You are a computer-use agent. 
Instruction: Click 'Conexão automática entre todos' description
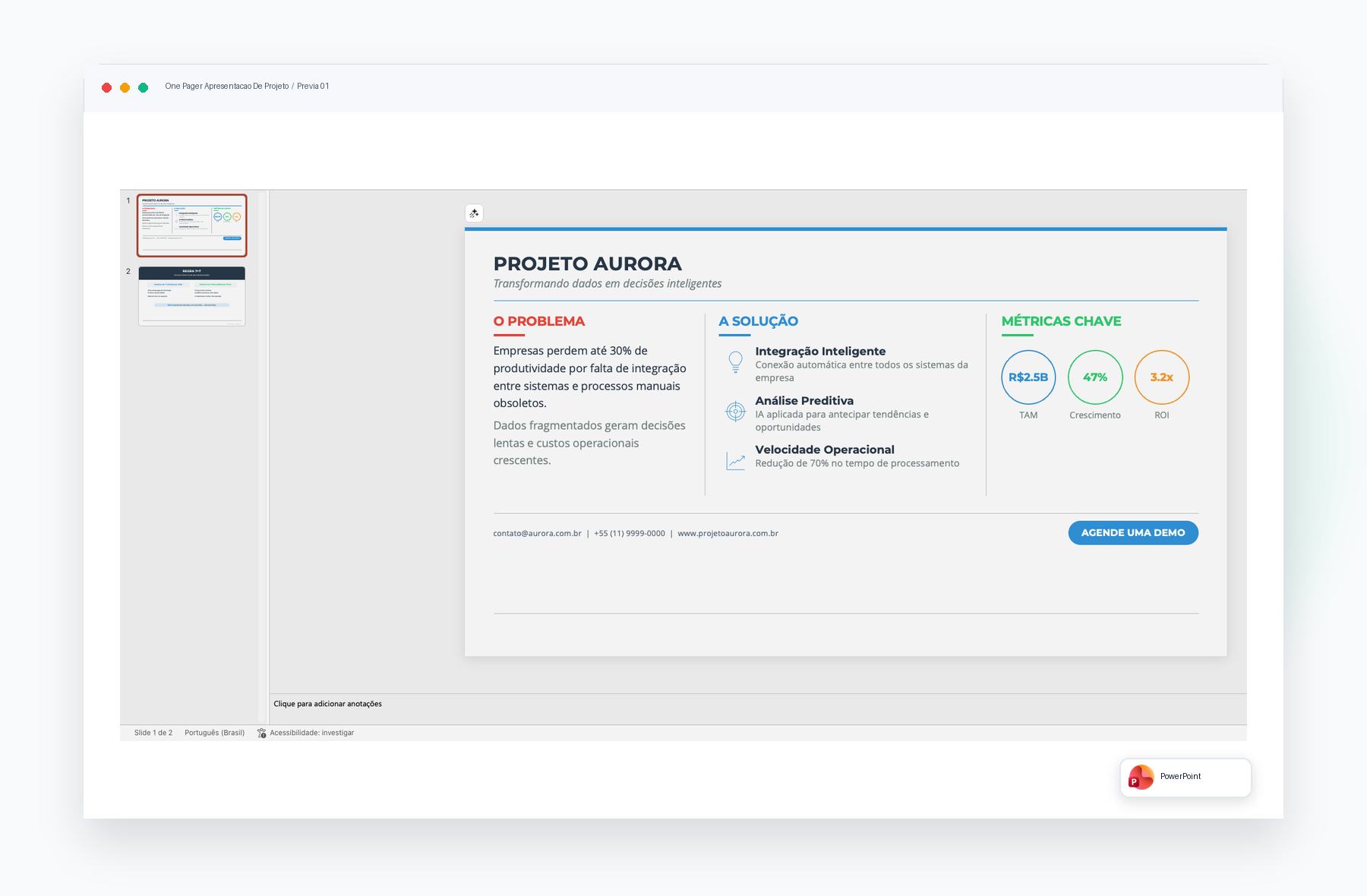coord(861,371)
